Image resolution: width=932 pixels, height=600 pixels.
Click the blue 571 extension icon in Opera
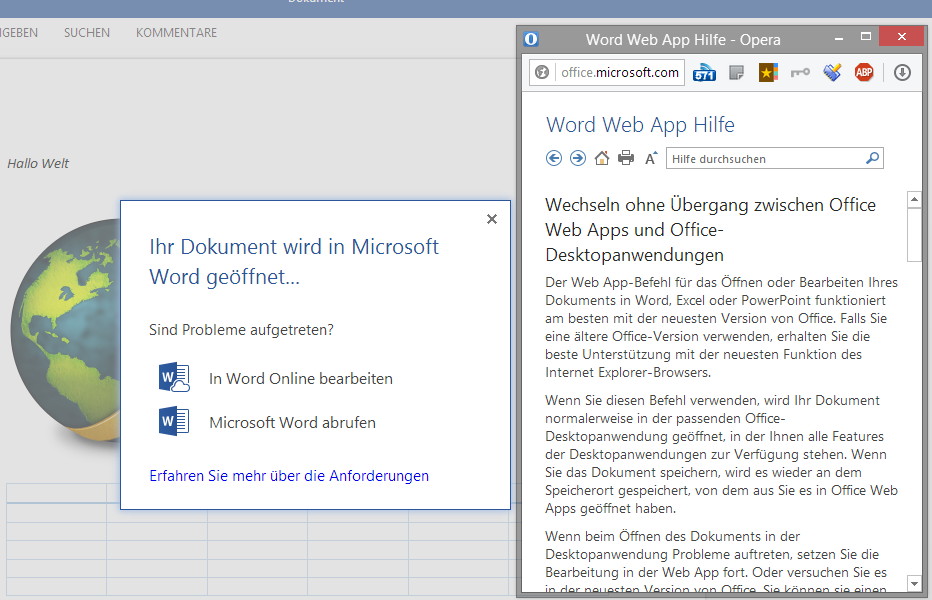(704, 73)
